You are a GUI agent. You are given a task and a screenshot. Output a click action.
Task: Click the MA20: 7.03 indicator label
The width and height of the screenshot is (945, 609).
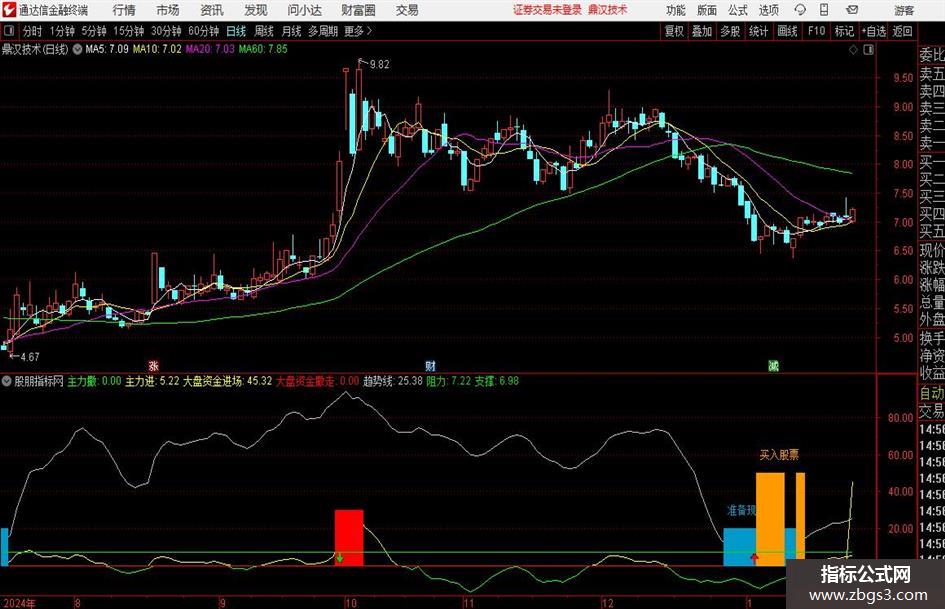point(210,49)
